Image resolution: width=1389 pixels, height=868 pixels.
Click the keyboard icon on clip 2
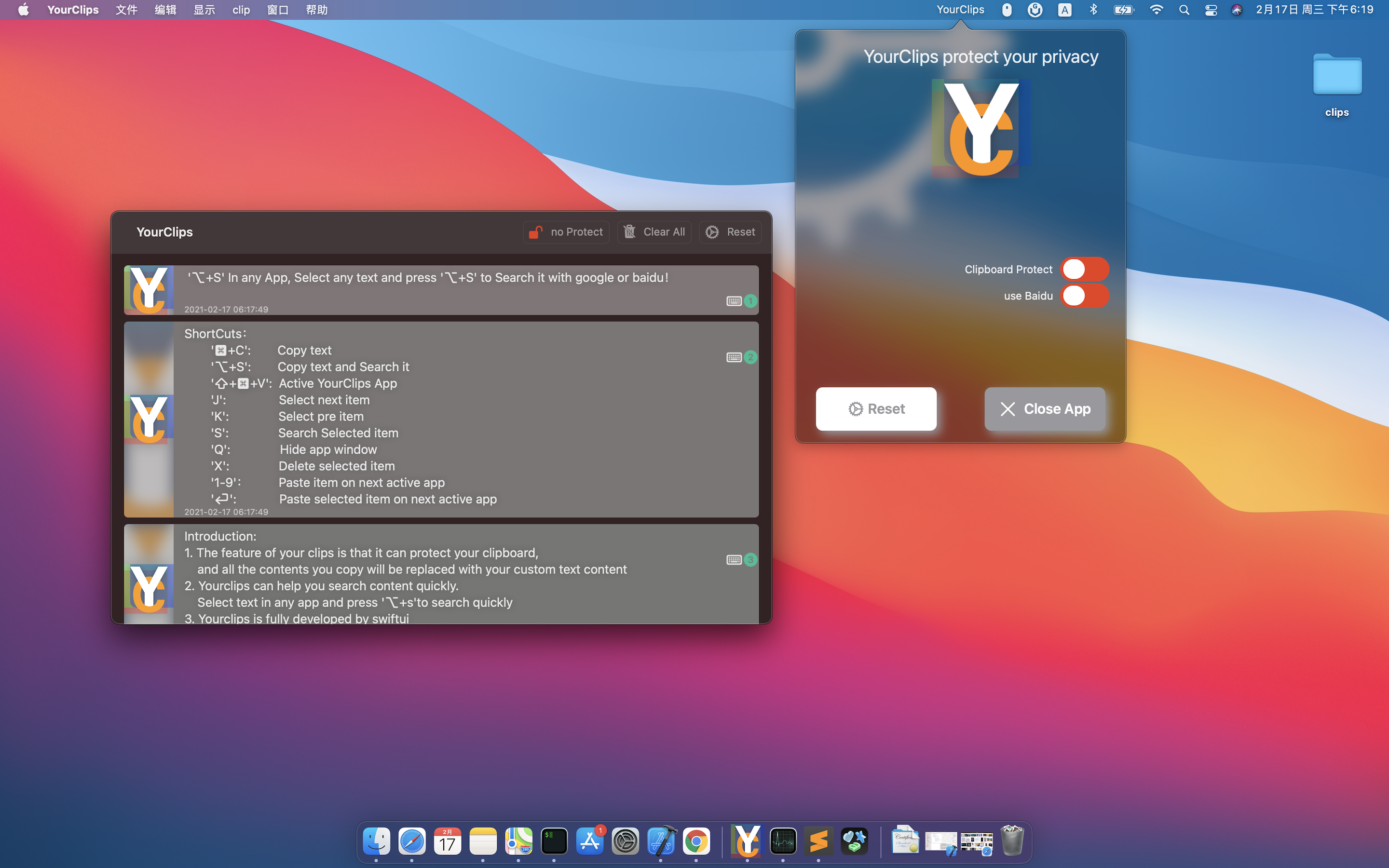click(734, 357)
